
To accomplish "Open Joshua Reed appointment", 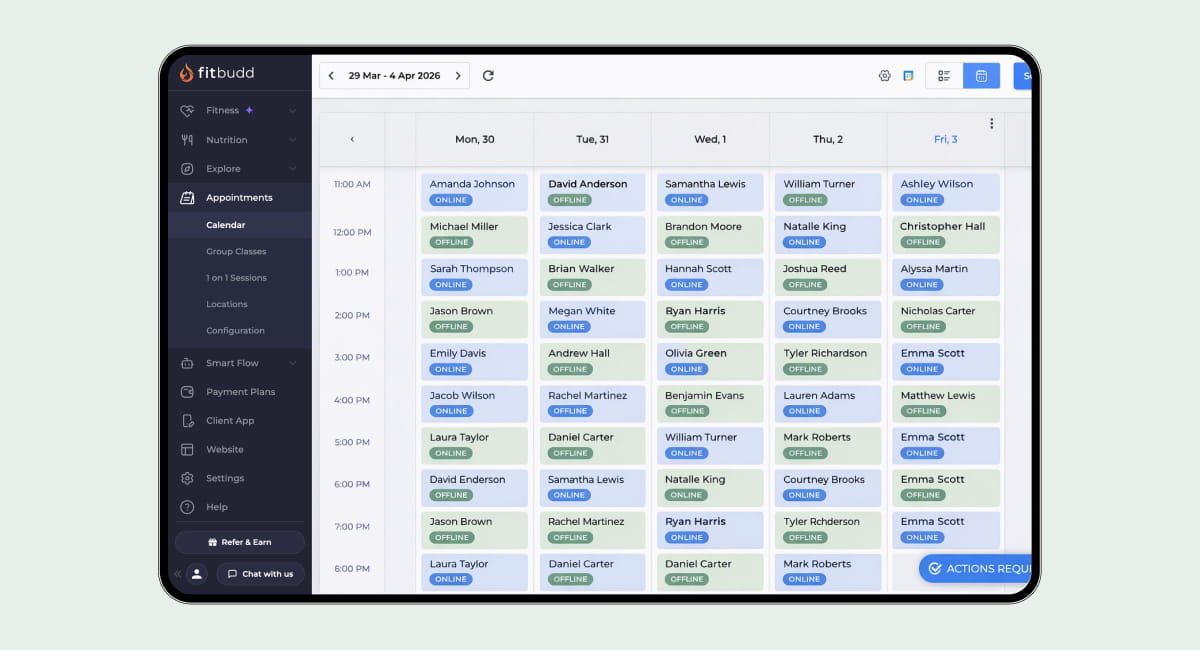I will pos(828,277).
